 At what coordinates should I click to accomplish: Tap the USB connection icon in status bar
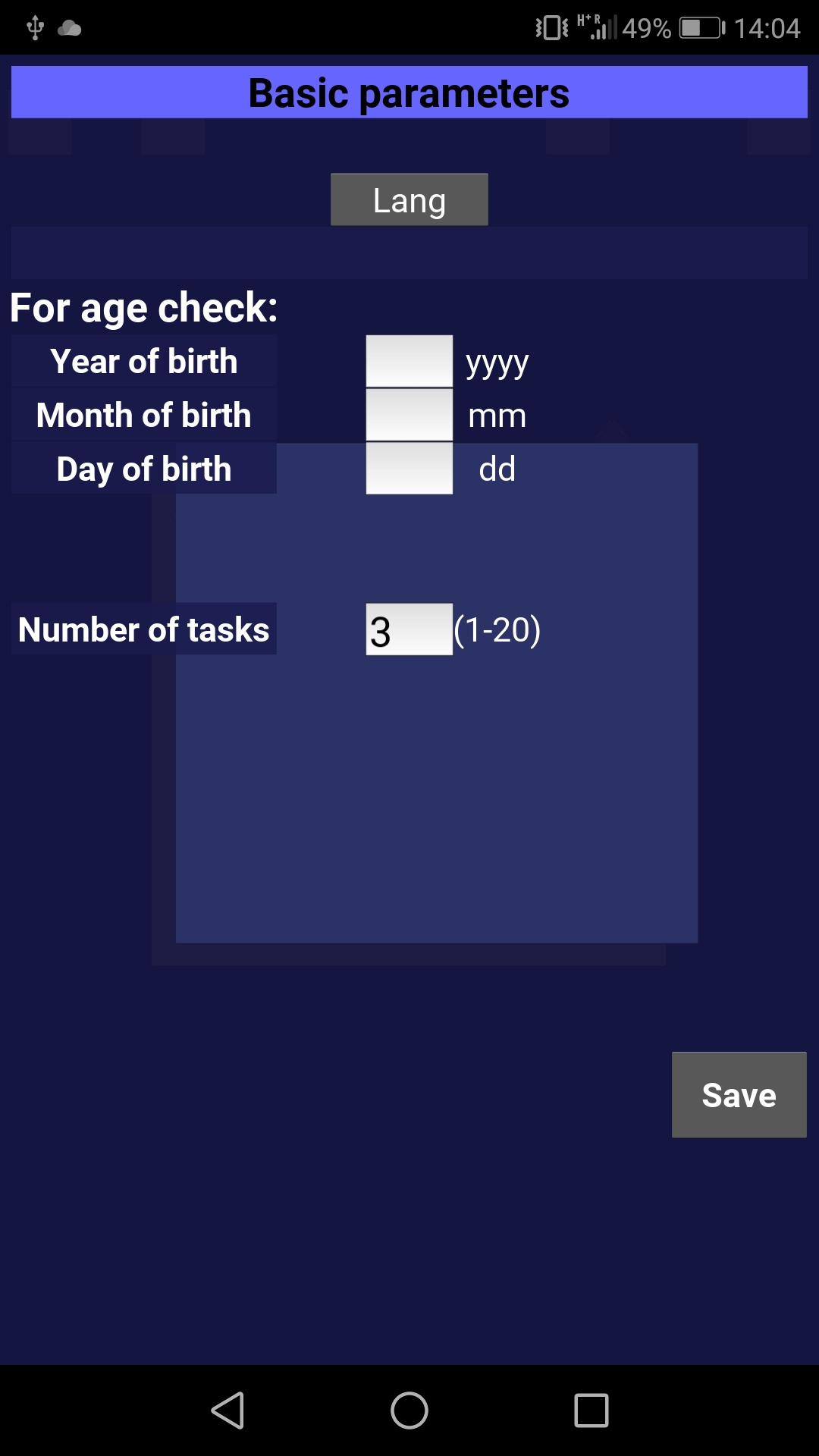[x=35, y=29]
